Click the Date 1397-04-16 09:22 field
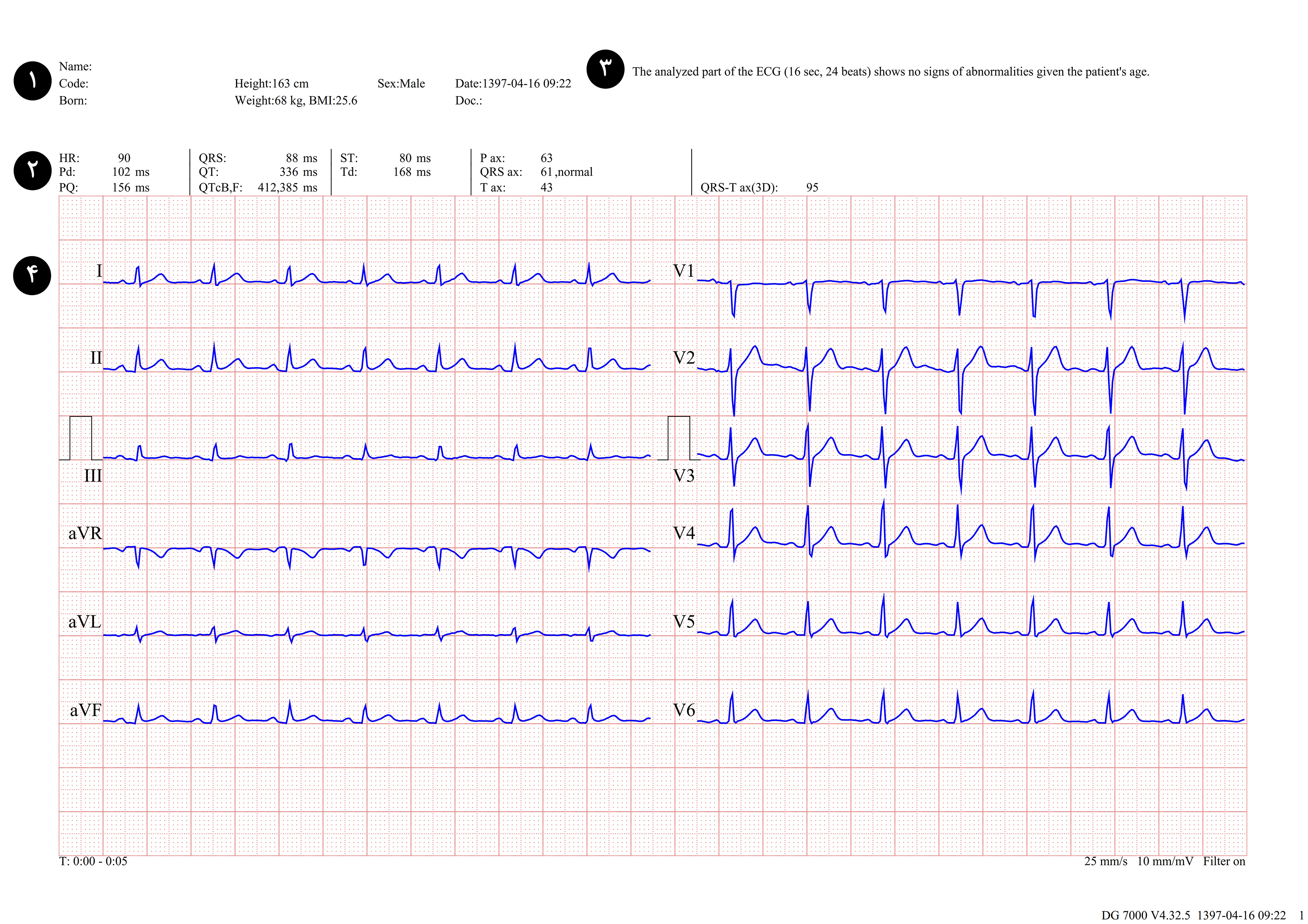 point(513,84)
